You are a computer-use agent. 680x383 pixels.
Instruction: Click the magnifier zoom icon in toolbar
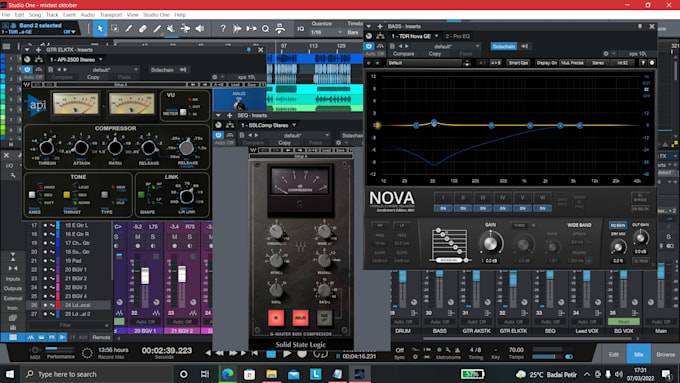(265, 29)
